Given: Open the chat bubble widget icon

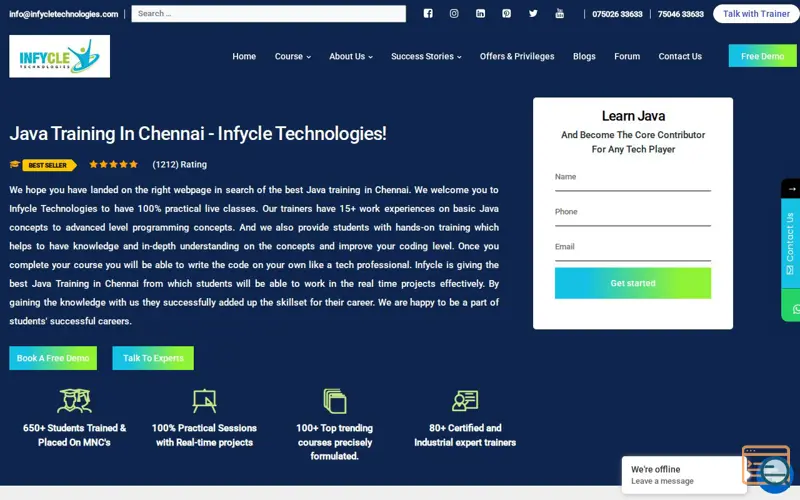Looking at the screenshot, I should pos(775,473).
